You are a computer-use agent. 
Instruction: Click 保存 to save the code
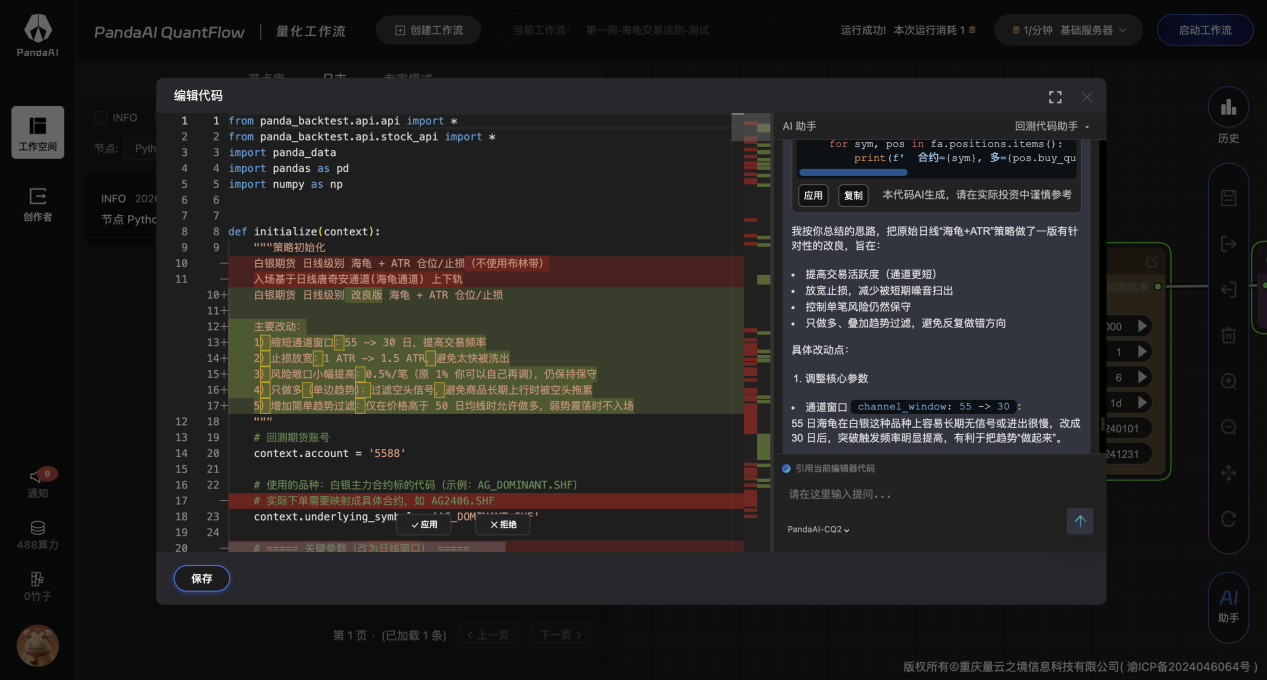coord(202,578)
